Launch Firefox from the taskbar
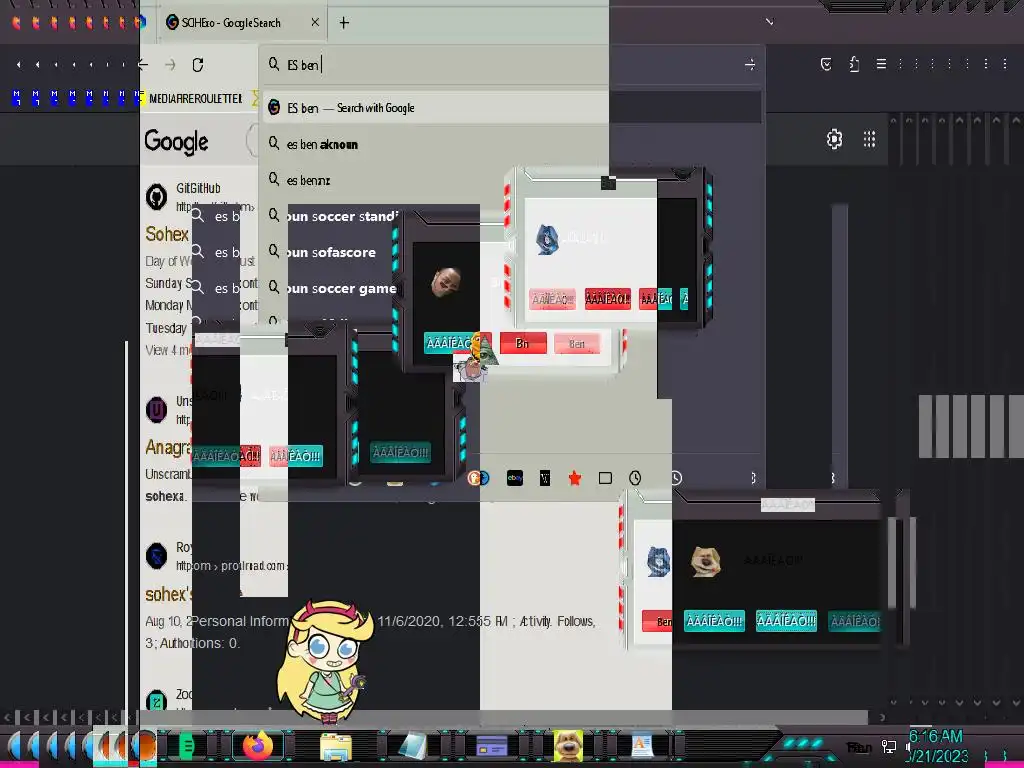The width and height of the screenshot is (1024, 768). point(258,745)
